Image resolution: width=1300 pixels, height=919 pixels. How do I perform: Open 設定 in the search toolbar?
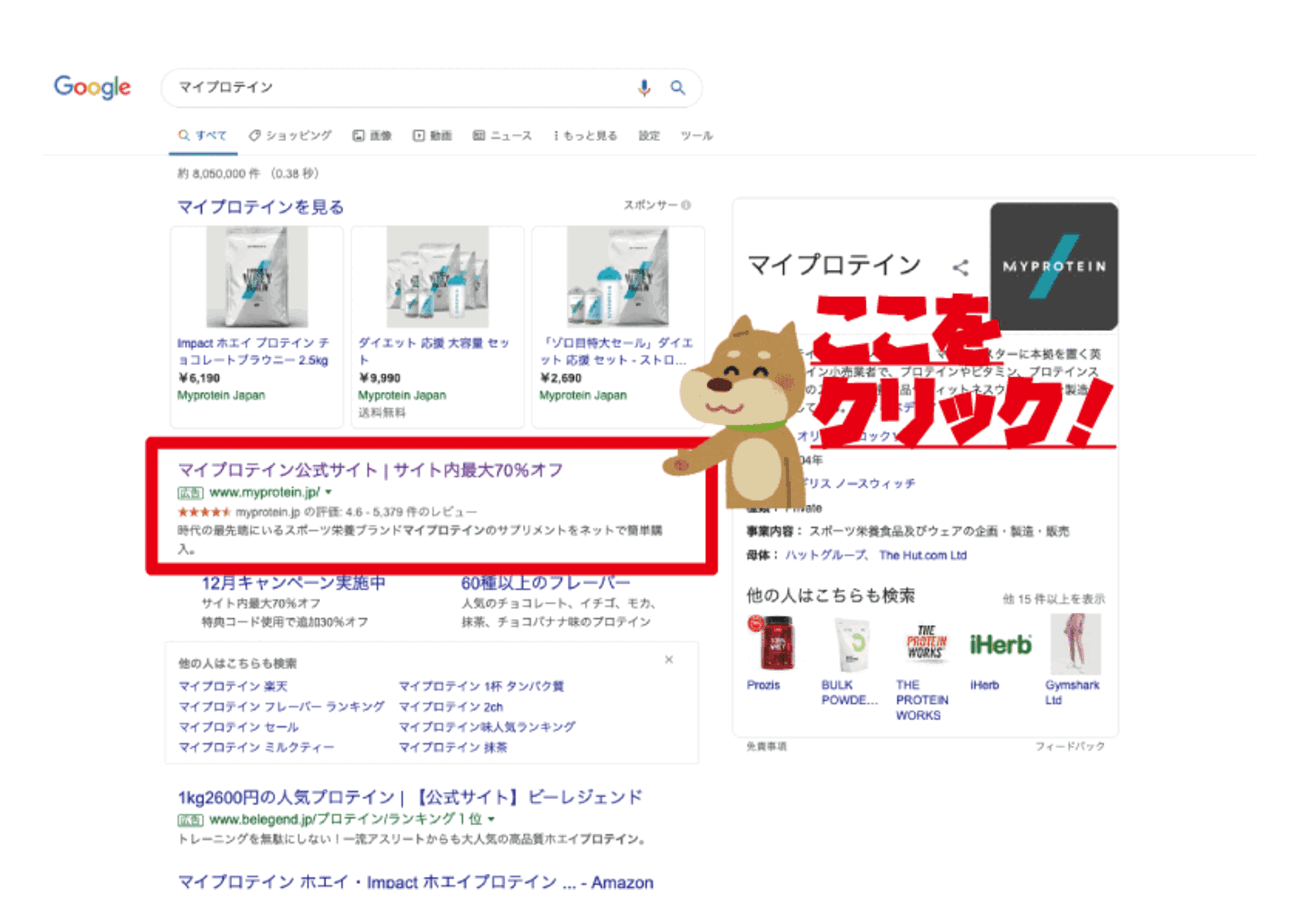click(x=649, y=136)
